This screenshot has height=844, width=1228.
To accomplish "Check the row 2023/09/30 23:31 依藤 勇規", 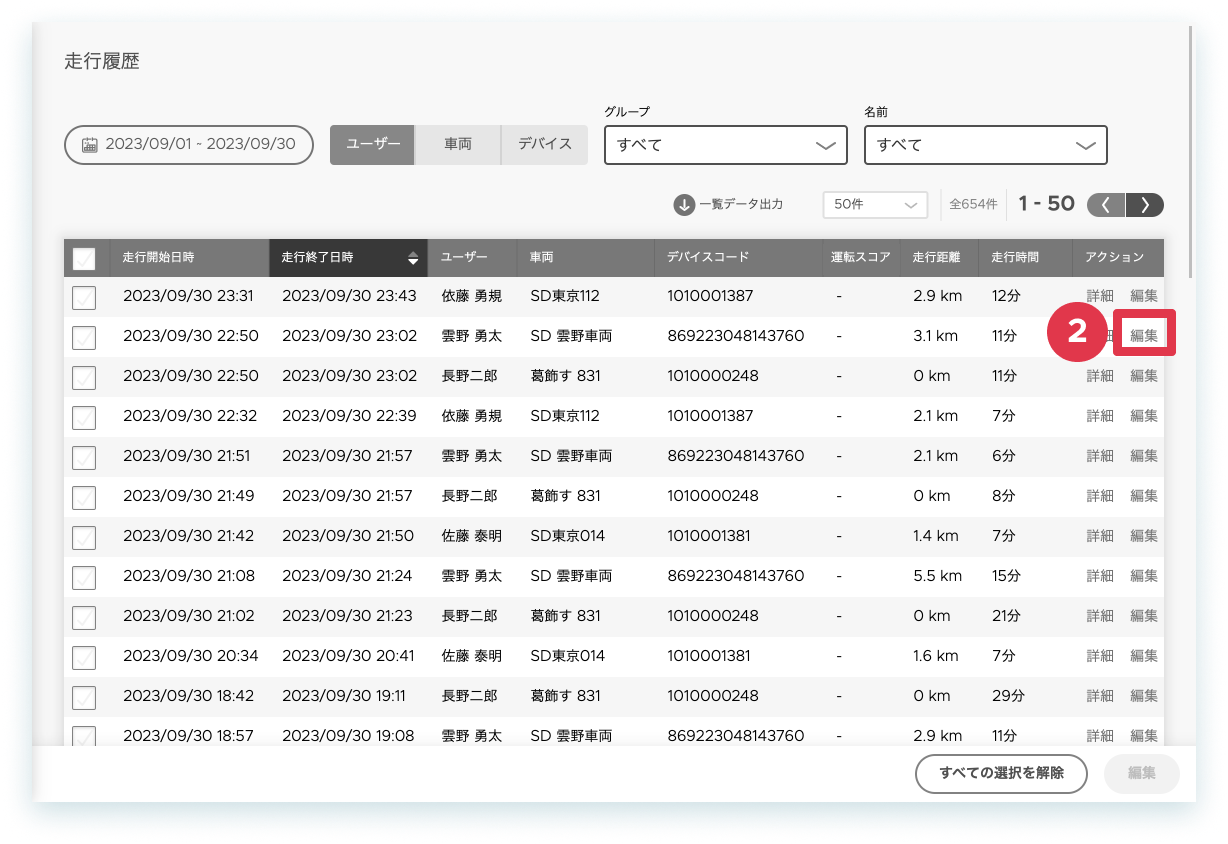I will (84, 297).
